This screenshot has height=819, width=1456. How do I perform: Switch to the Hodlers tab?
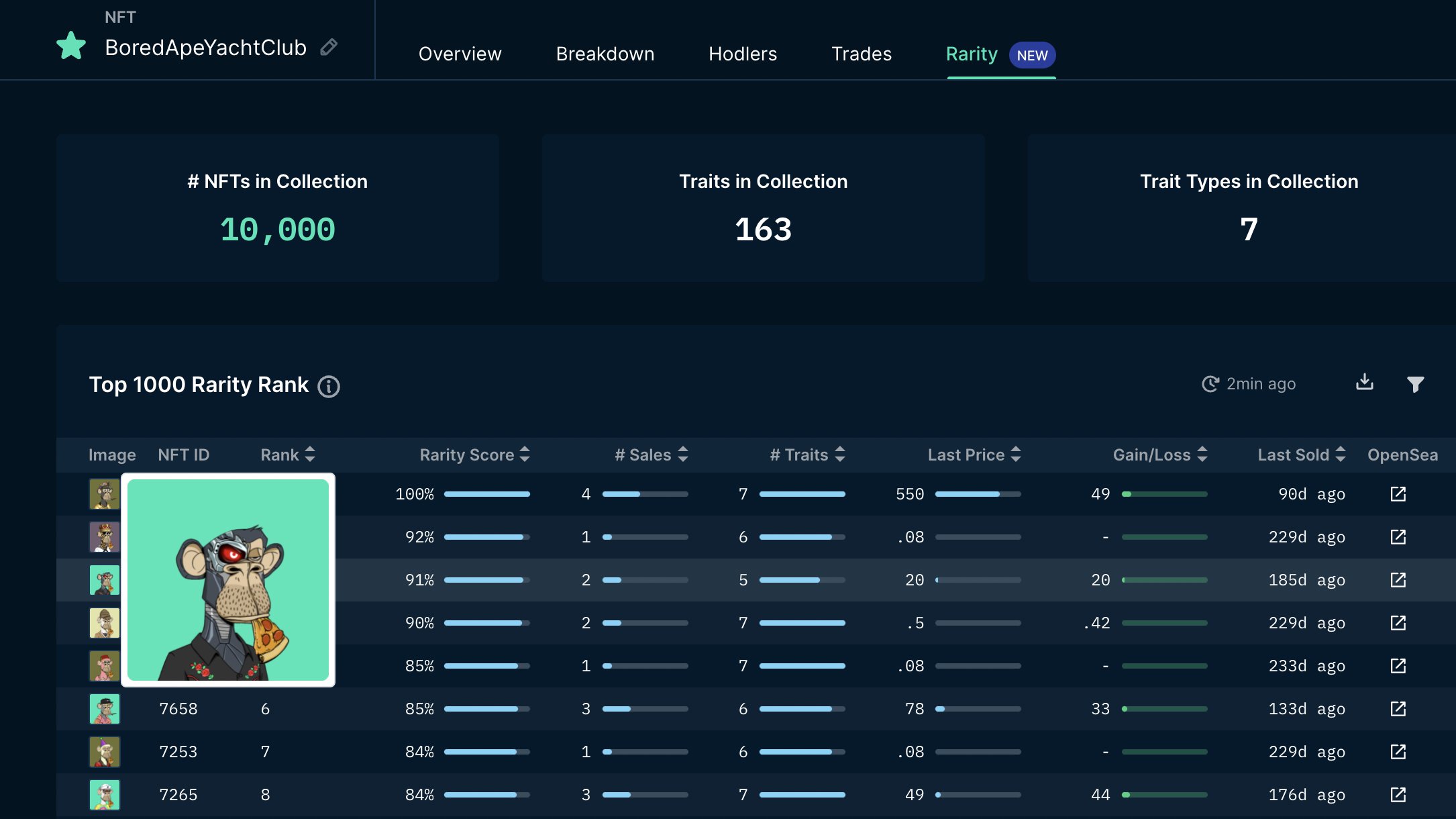[743, 54]
